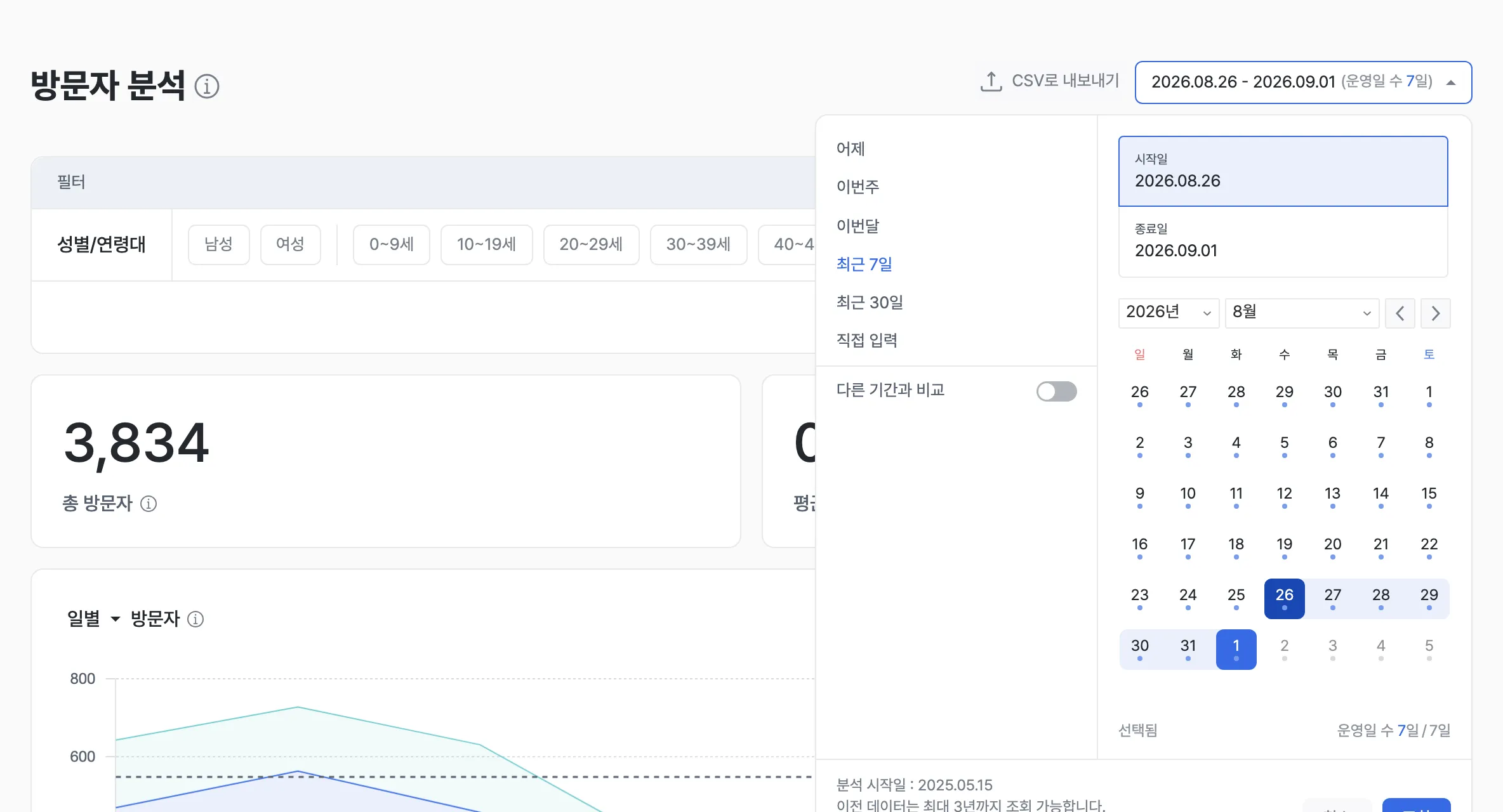This screenshot has height=812, width=1503.
Task: Pick August 5 on the calendar
Action: click(x=1284, y=446)
